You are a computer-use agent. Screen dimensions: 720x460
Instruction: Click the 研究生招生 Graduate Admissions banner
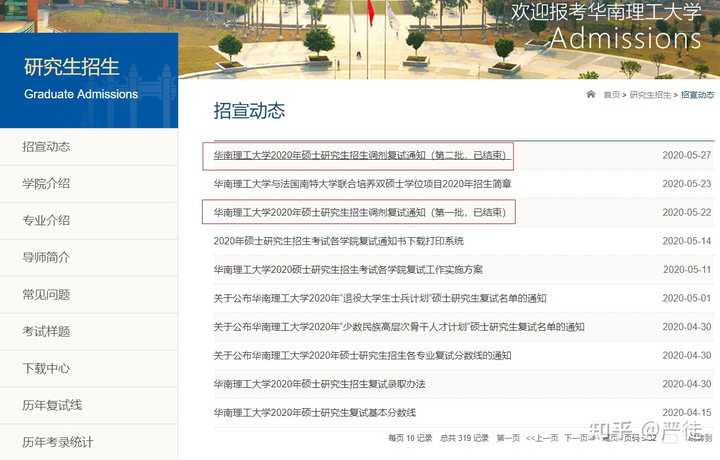point(89,80)
